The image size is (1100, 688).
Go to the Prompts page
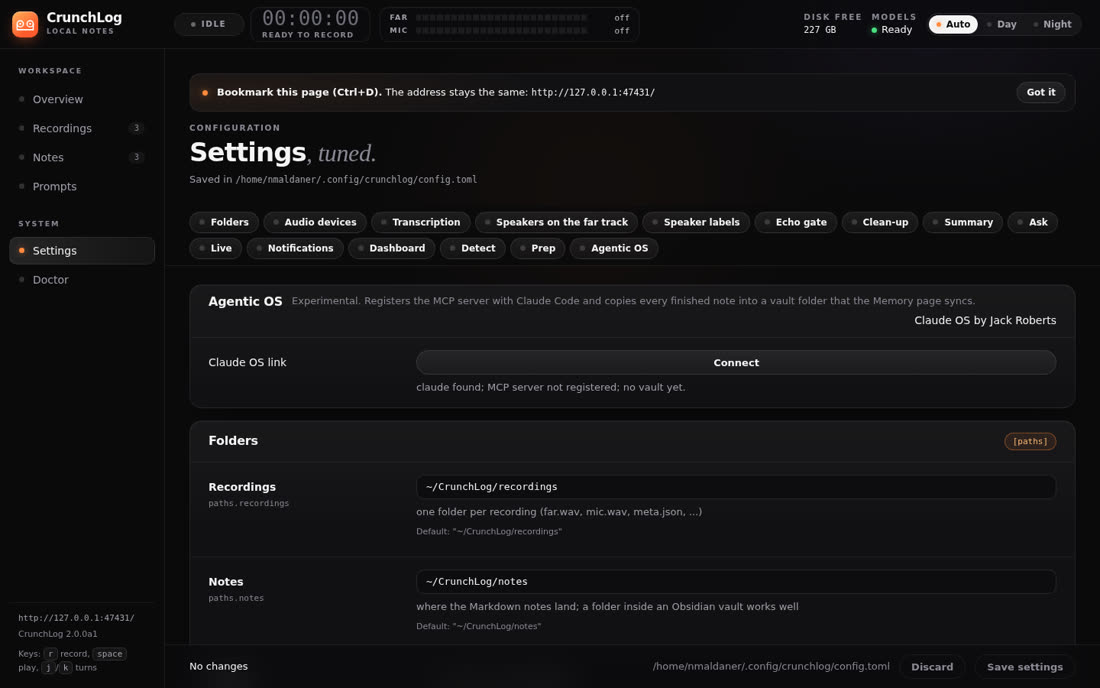82,187
